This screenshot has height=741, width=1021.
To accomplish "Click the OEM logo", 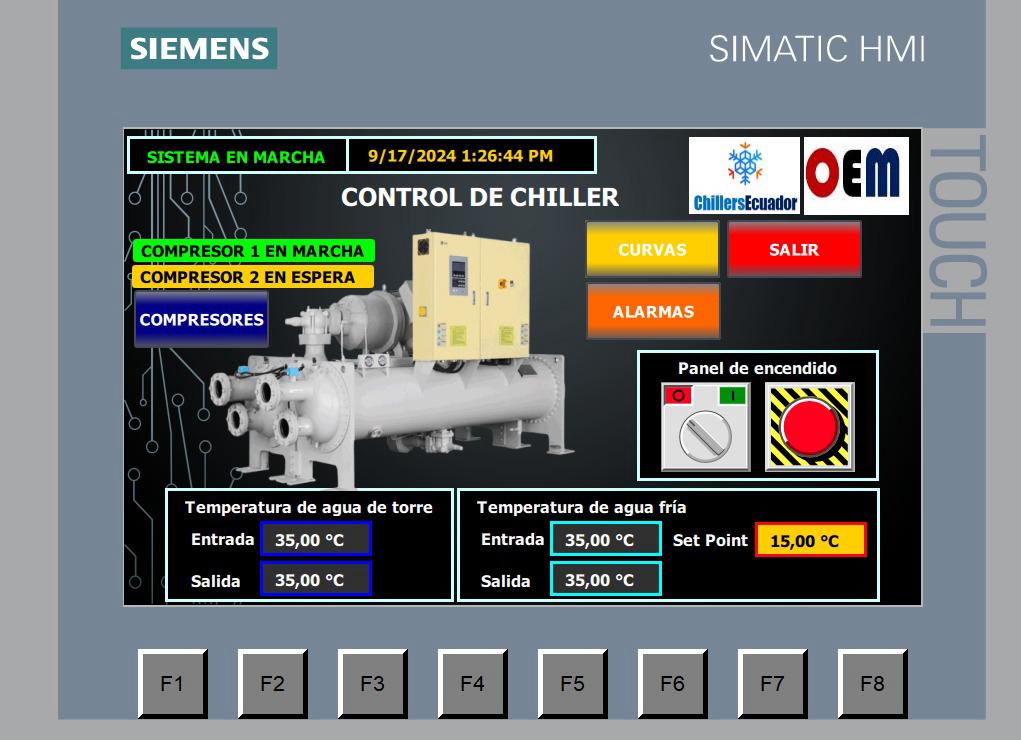I will [x=856, y=176].
